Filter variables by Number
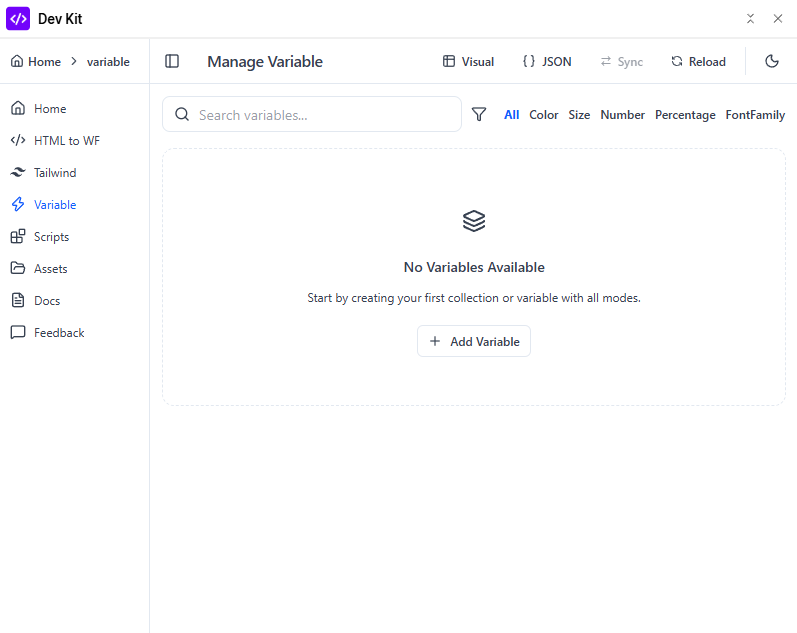Image resolution: width=797 pixels, height=633 pixels. click(x=622, y=115)
